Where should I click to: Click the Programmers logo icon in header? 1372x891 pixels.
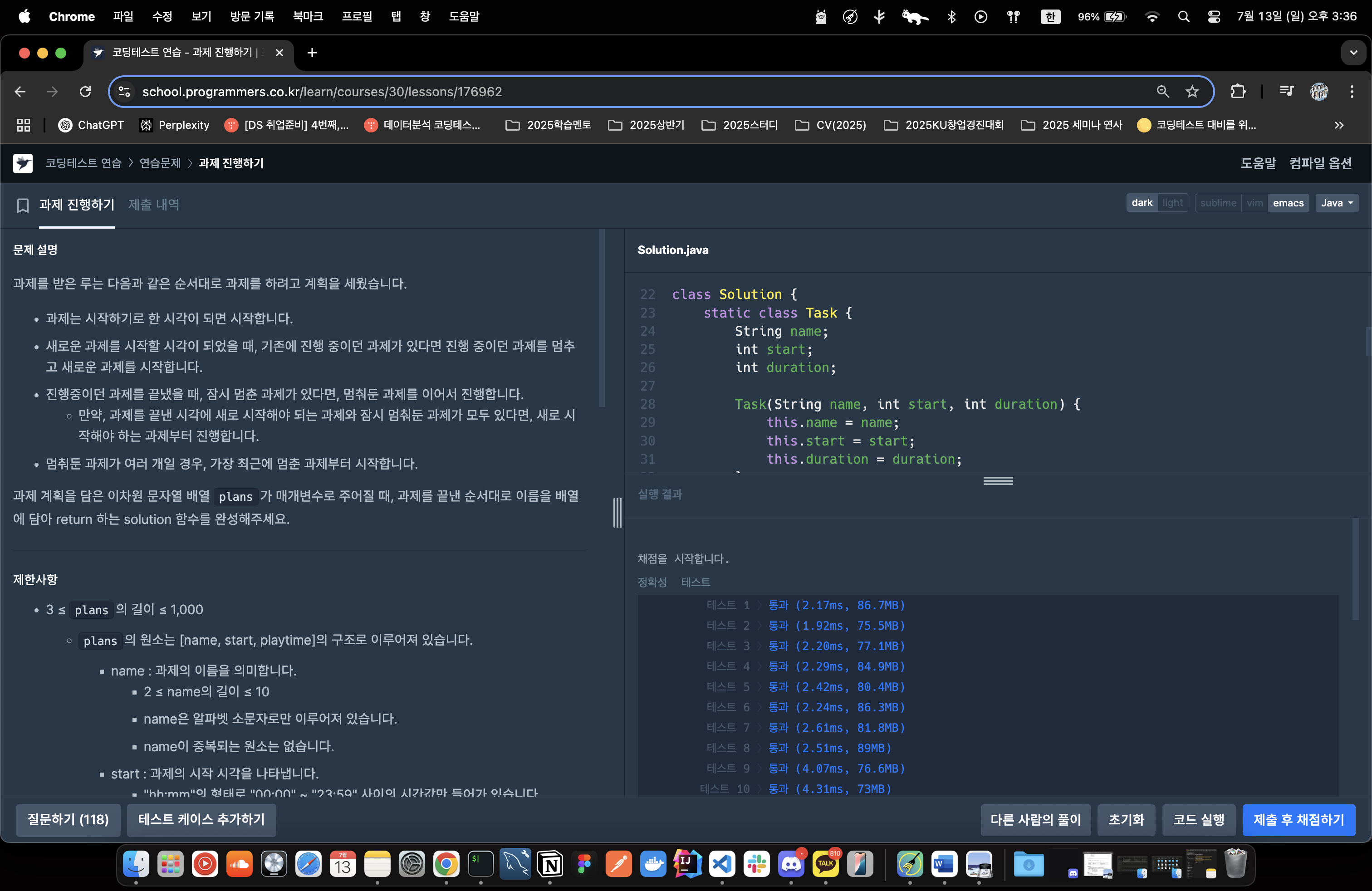coord(23,163)
